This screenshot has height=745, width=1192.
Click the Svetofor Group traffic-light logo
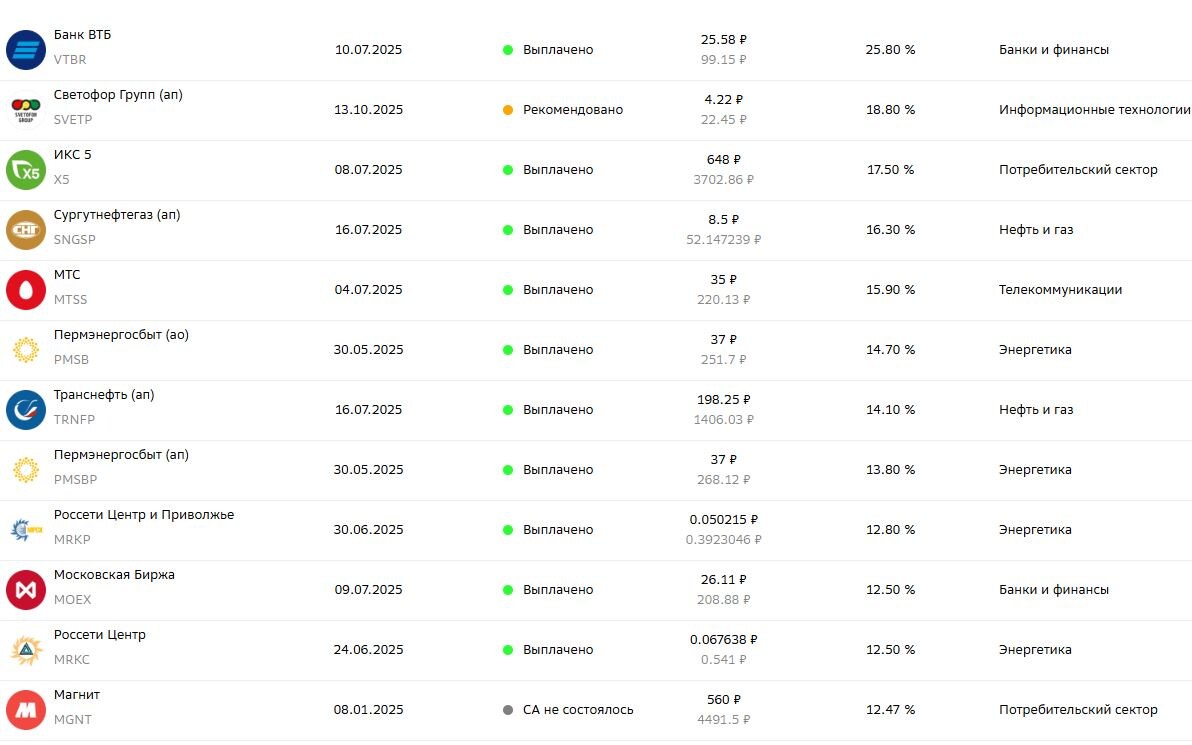pyautogui.click(x=26, y=110)
